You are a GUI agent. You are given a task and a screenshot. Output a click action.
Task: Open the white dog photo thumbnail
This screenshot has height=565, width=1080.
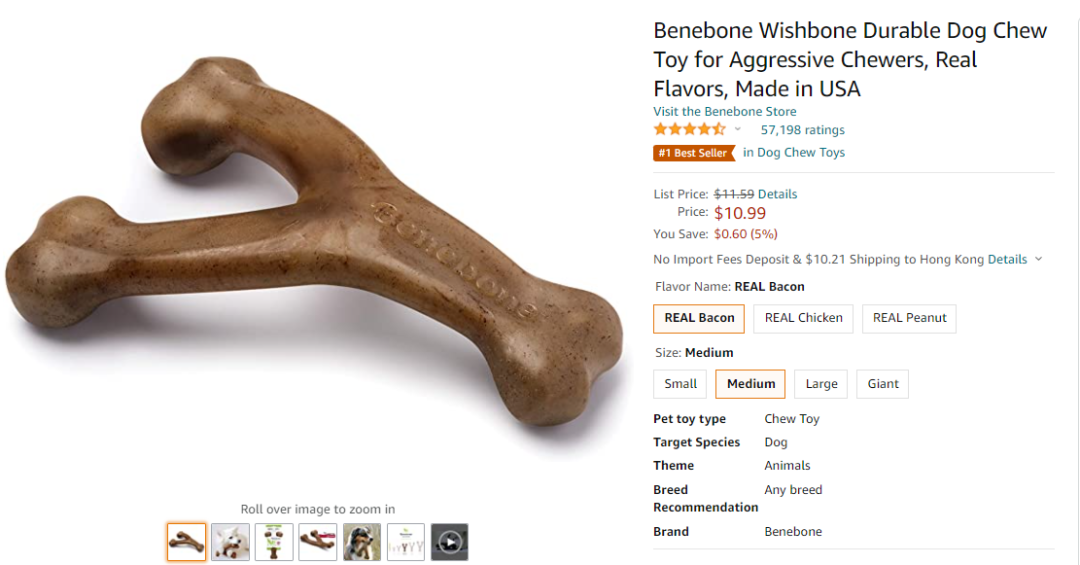(231, 542)
